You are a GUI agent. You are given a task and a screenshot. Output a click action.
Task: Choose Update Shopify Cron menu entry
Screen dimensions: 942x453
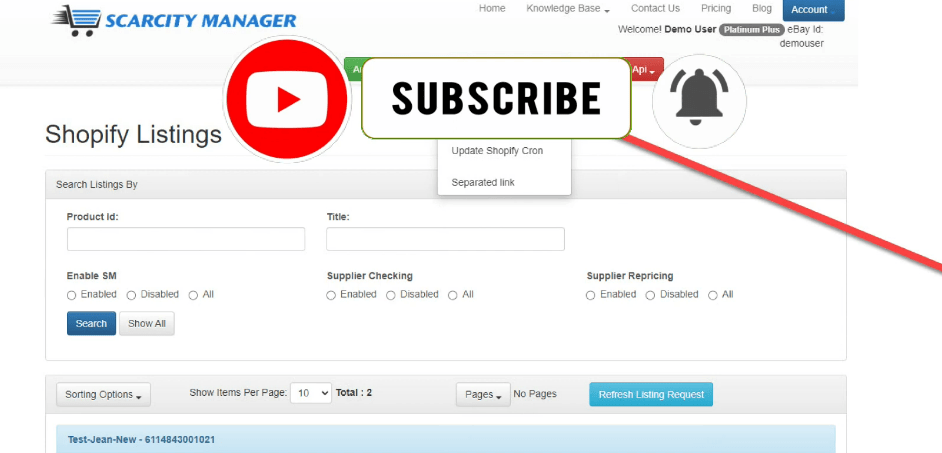click(497, 151)
